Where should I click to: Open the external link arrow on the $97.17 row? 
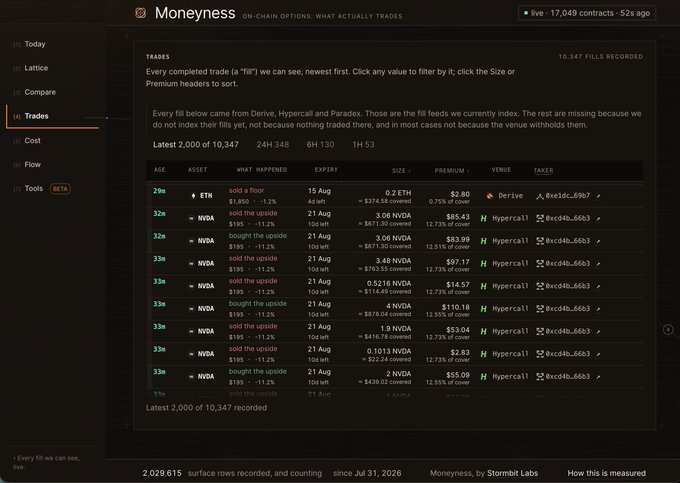click(598, 264)
